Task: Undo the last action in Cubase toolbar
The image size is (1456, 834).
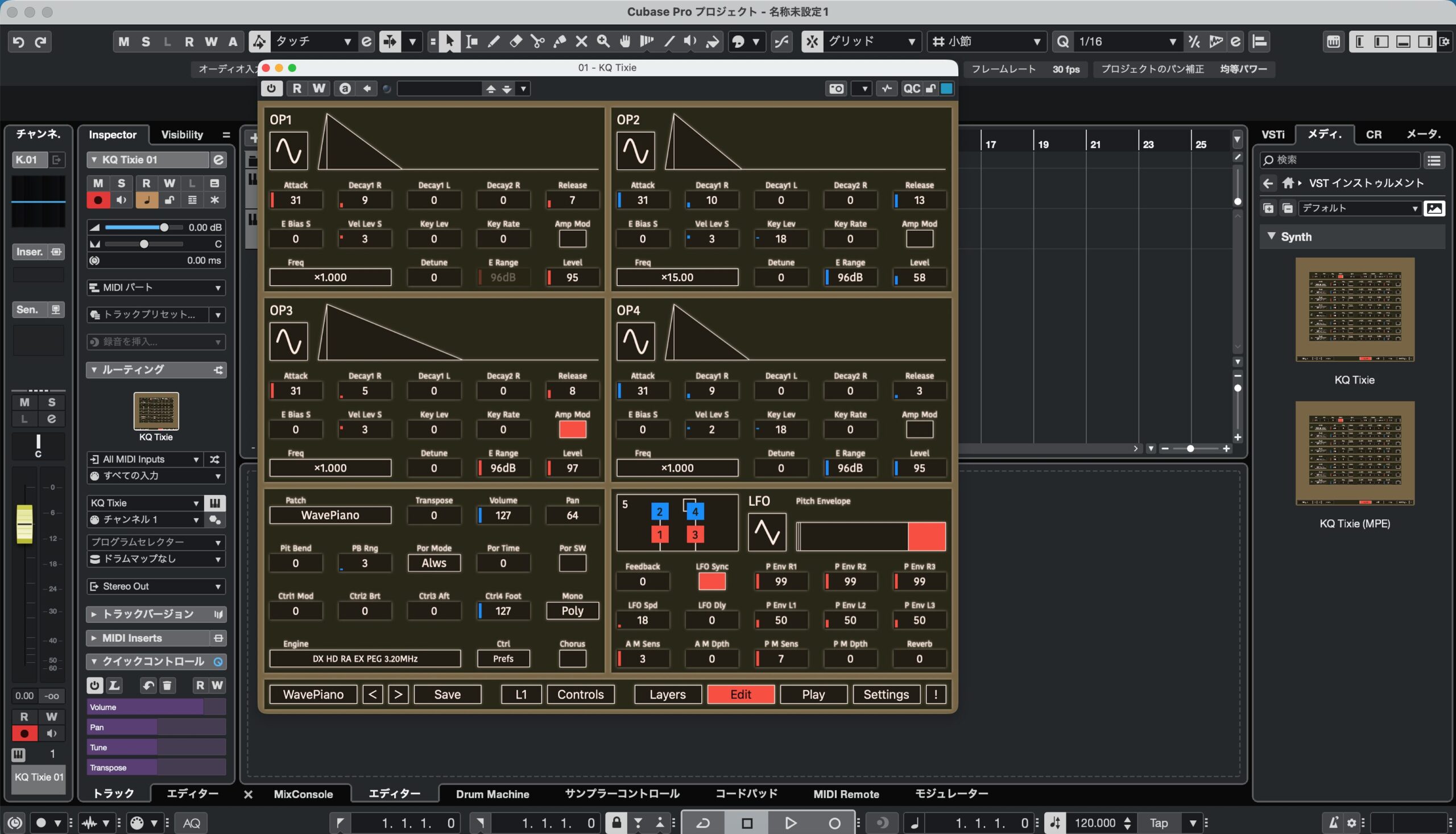Action: pyautogui.click(x=18, y=41)
